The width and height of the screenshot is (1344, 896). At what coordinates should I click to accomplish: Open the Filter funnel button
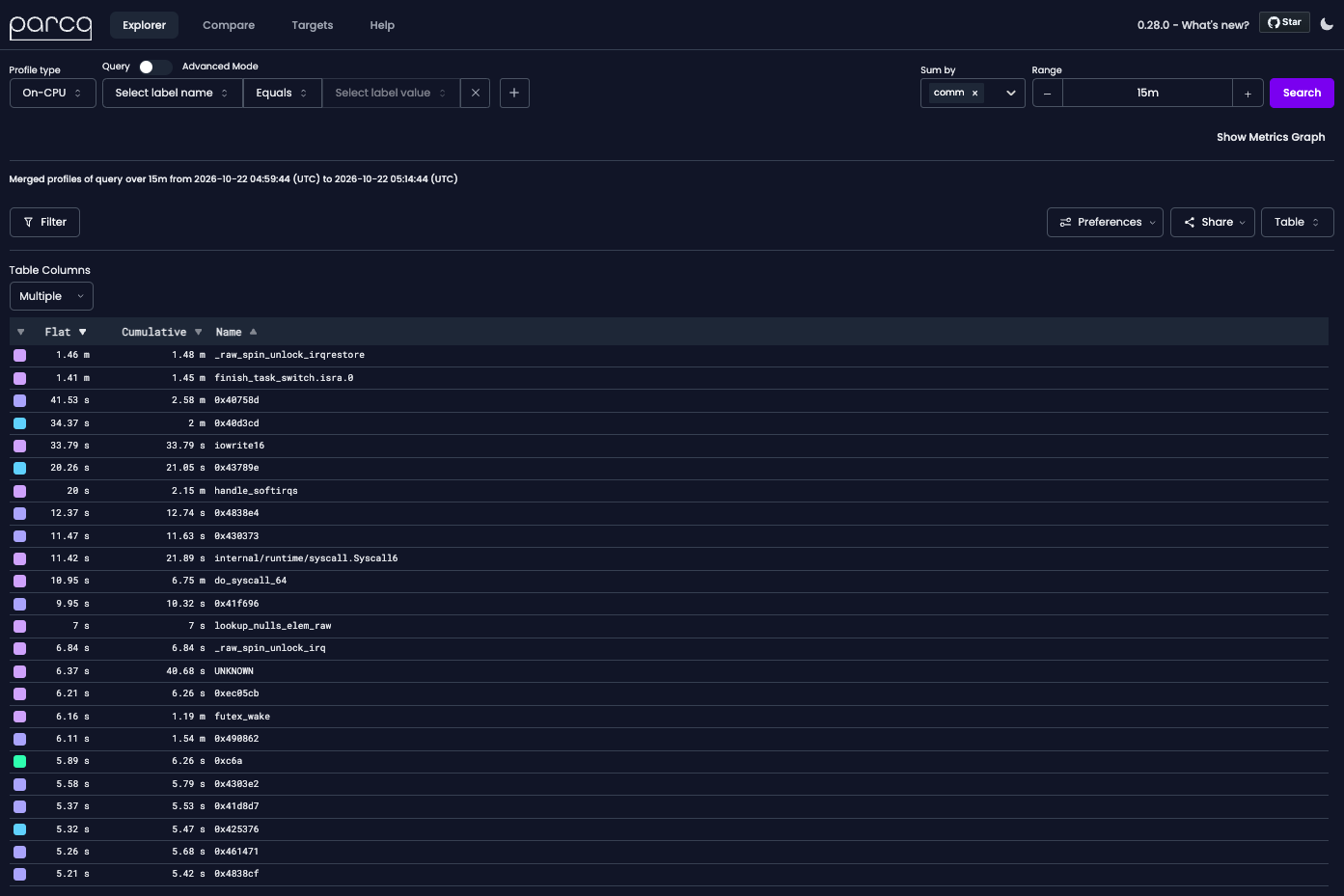44,222
